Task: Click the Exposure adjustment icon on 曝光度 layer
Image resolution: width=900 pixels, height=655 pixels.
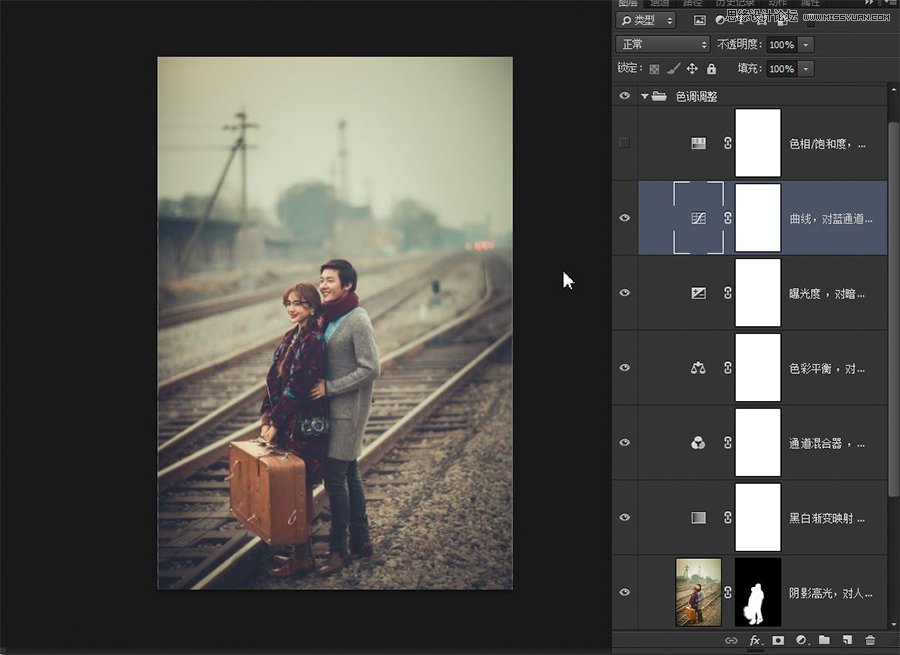Action: click(x=698, y=293)
